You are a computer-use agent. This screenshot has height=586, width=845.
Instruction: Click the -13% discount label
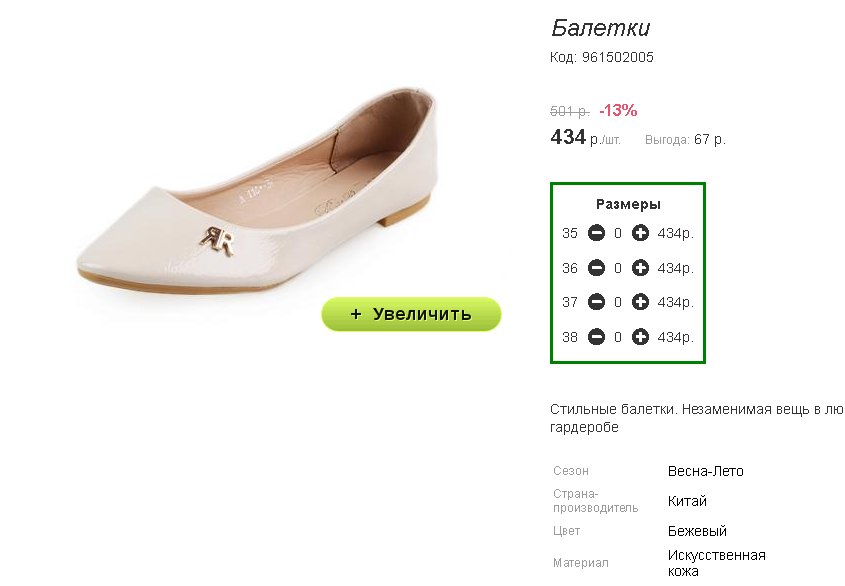pos(618,110)
